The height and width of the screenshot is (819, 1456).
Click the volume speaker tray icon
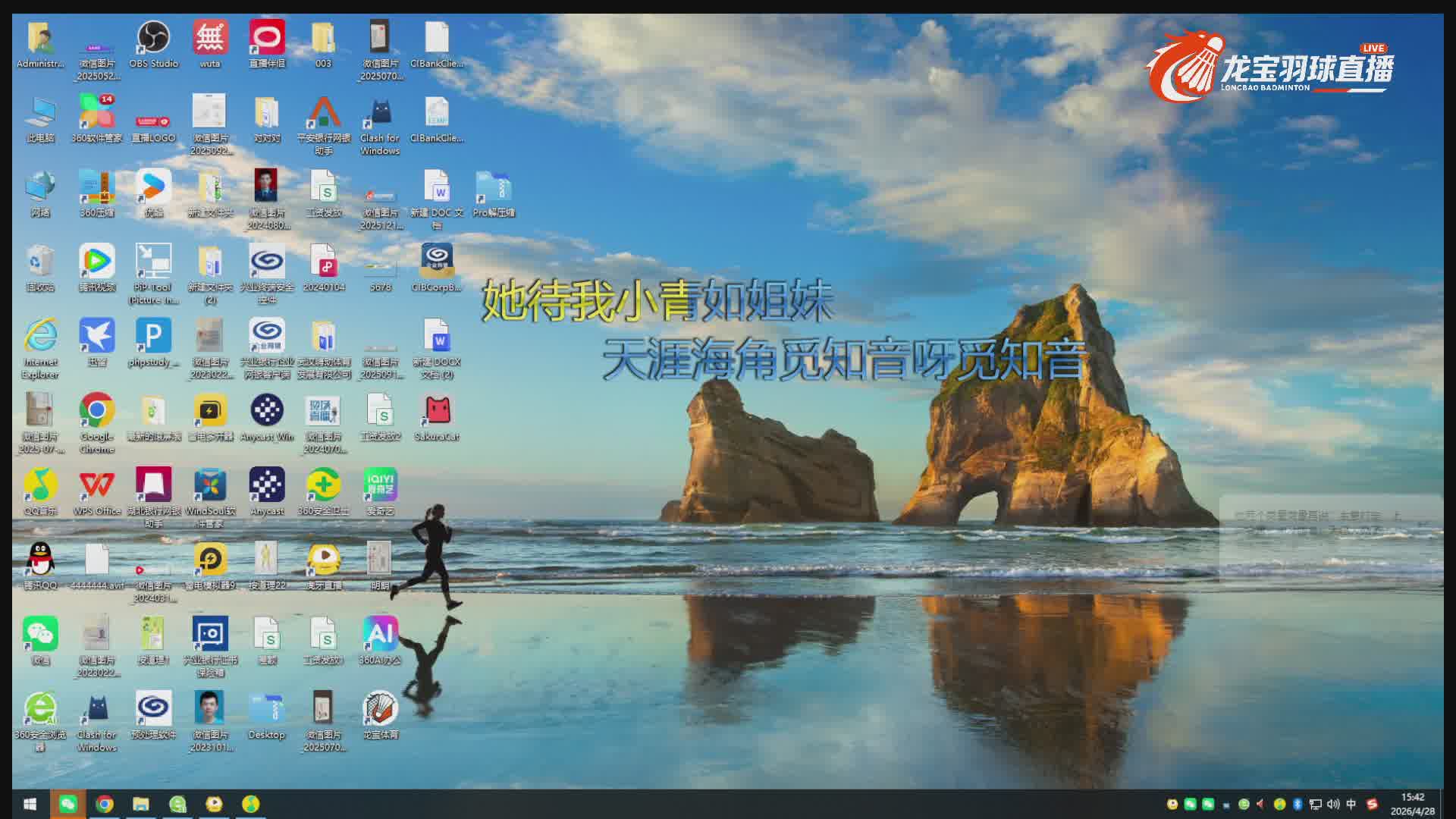pyautogui.click(x=1333, y=804)
